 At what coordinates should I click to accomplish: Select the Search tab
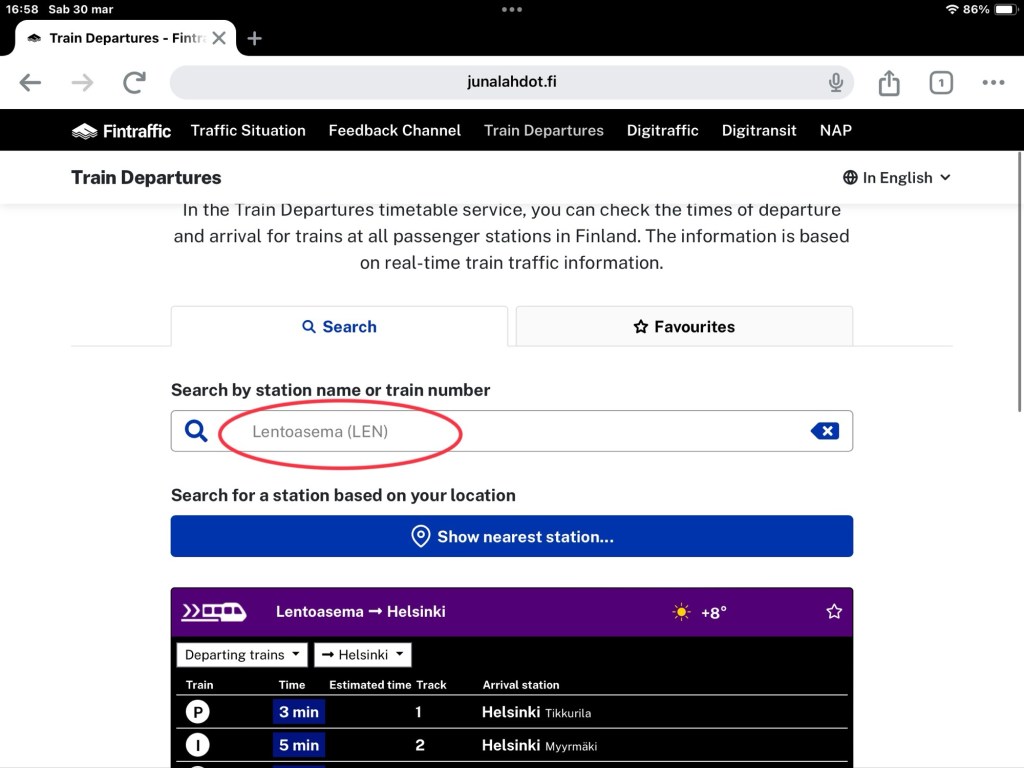pos(339,327)
